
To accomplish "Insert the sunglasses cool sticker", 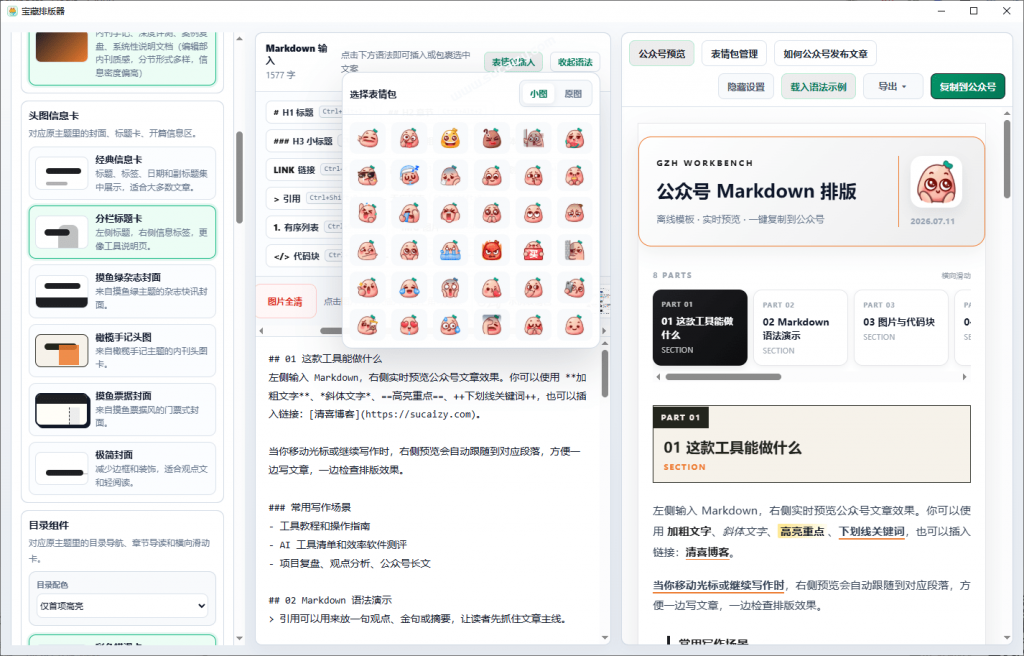I will pos(368,176).
